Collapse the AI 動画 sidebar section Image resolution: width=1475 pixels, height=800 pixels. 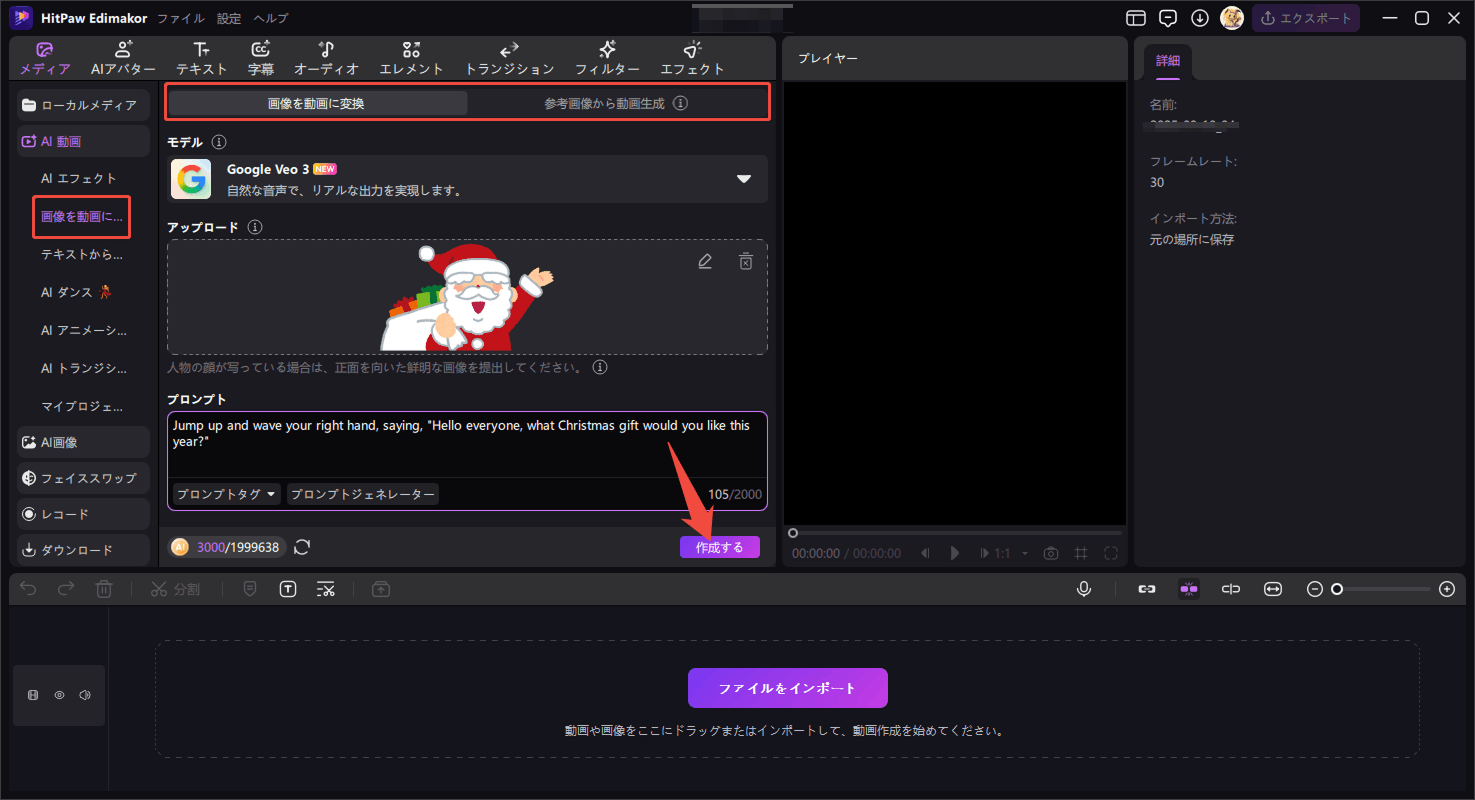click(84, 142)
